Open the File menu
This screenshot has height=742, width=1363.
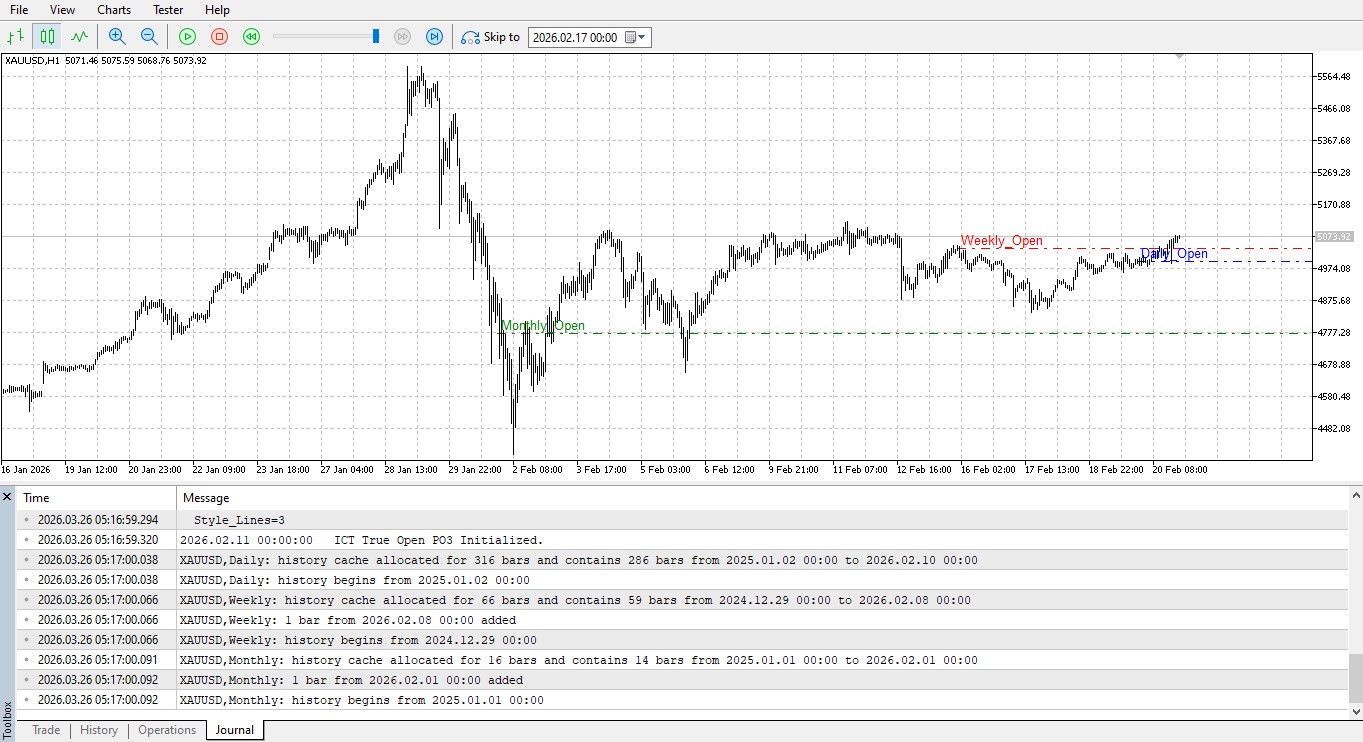point(18,10)
